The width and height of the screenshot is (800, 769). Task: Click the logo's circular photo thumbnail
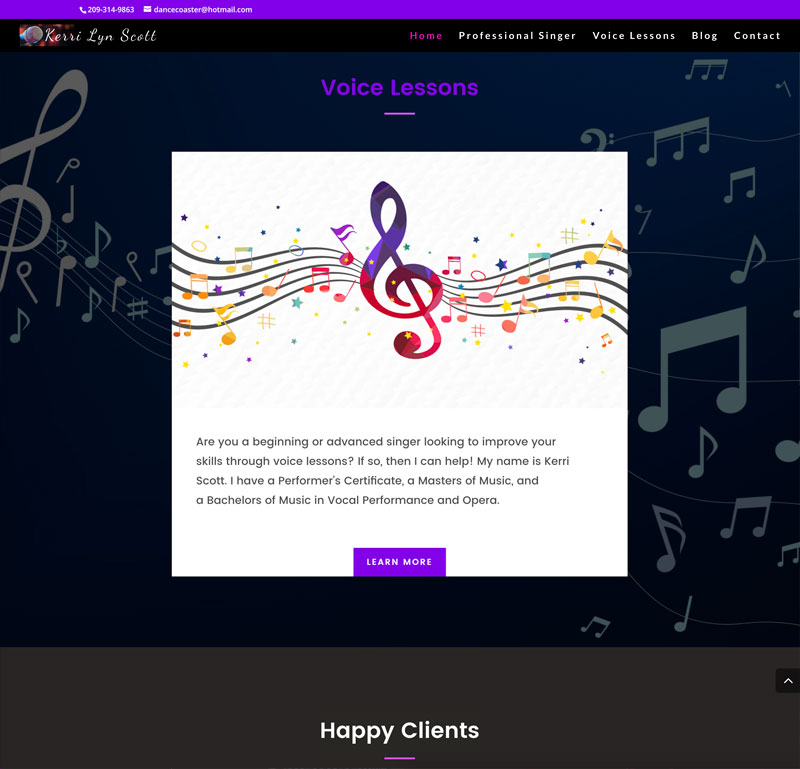32,35
